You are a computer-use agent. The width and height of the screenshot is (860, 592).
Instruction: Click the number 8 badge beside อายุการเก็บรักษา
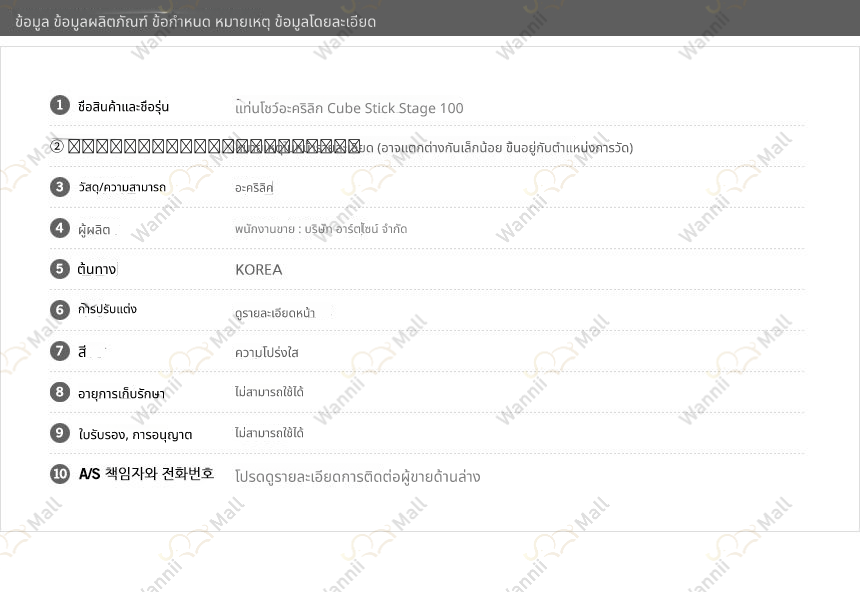tap(60, 392)
